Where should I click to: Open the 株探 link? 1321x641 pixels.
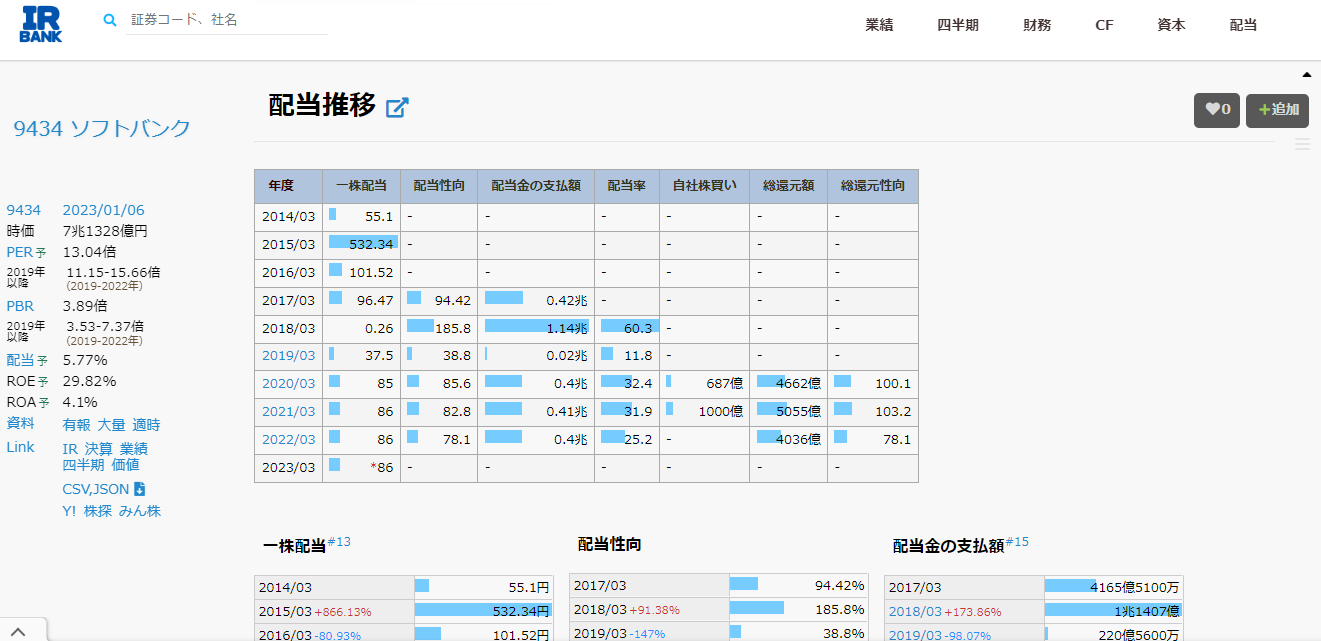point(98,511)
